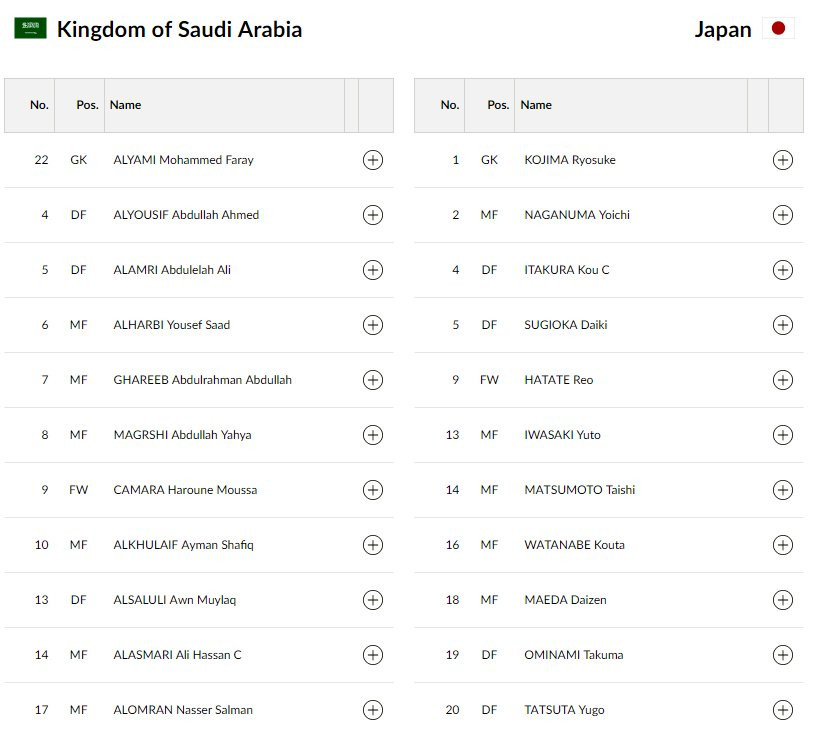Select the Japan team heading
Screen dimensions: 813x749
click(x=722, y=29)
